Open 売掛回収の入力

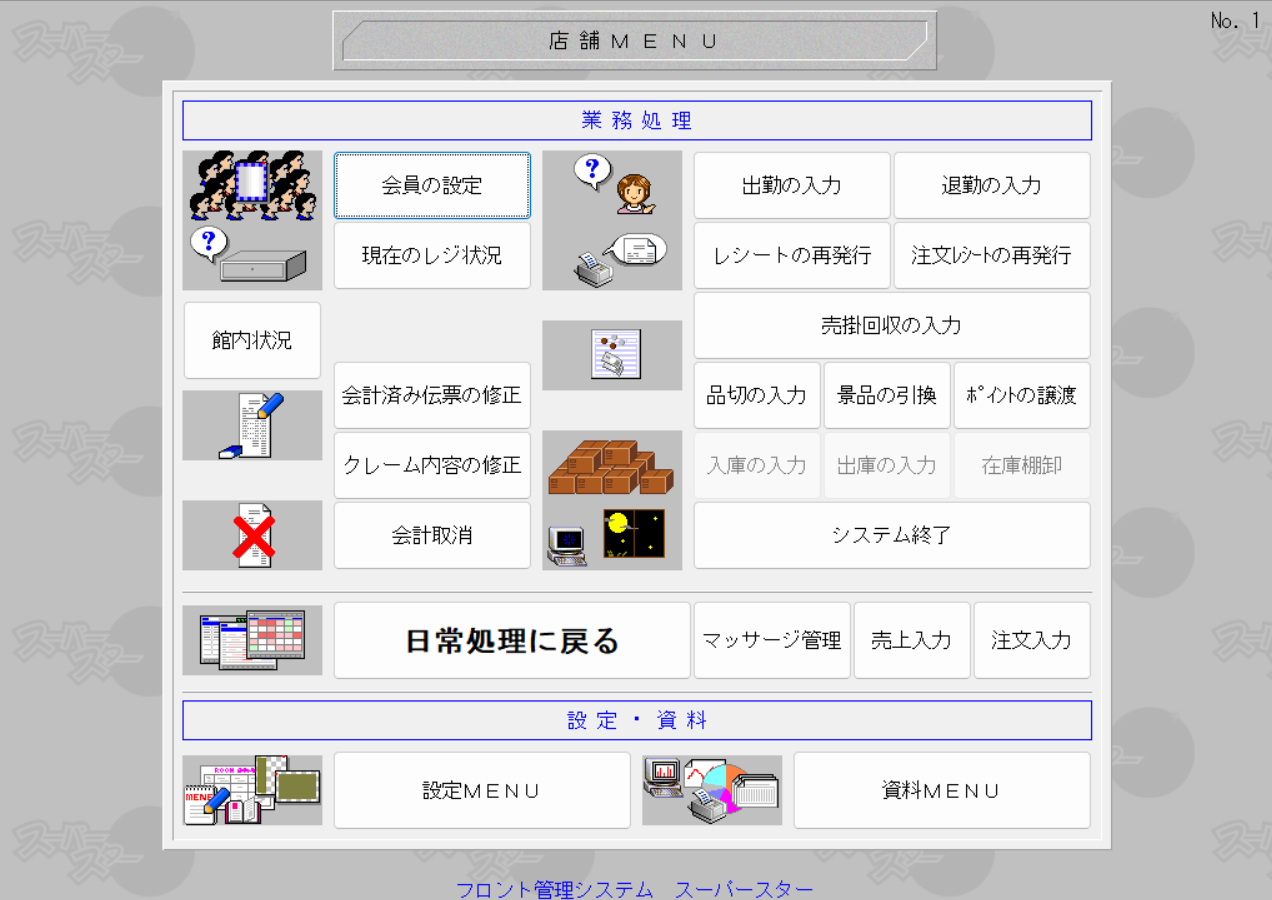coord(892,325)
